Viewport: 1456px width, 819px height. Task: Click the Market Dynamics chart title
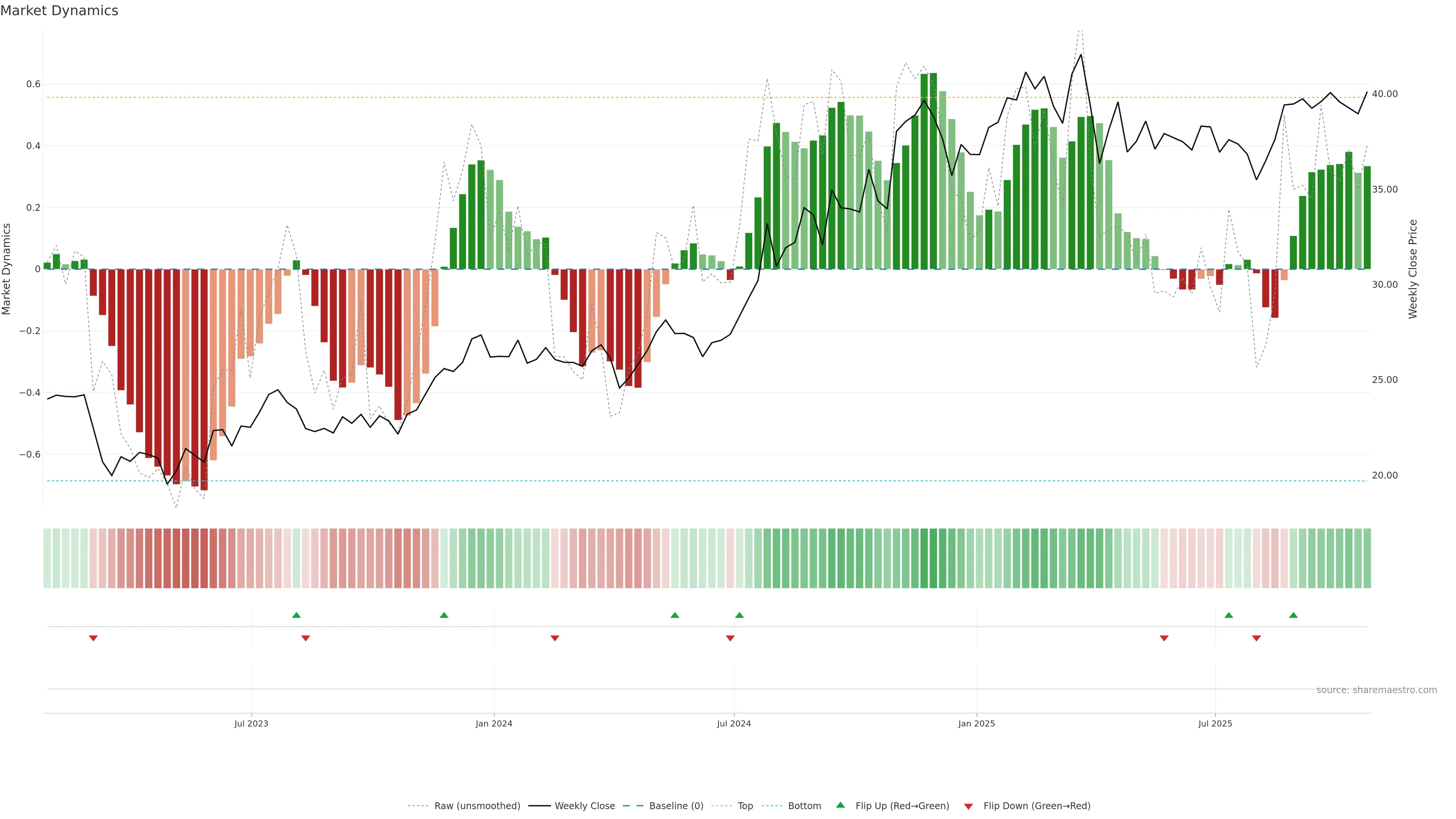point(60,11)
